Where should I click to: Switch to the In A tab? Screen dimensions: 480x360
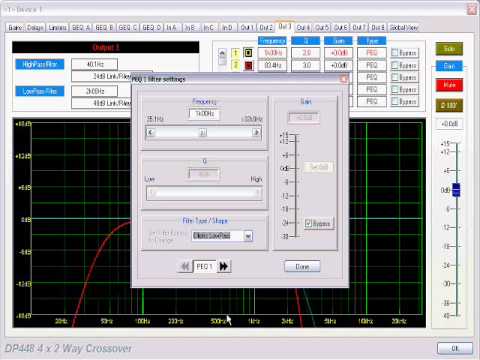click(x=172, y=28)
